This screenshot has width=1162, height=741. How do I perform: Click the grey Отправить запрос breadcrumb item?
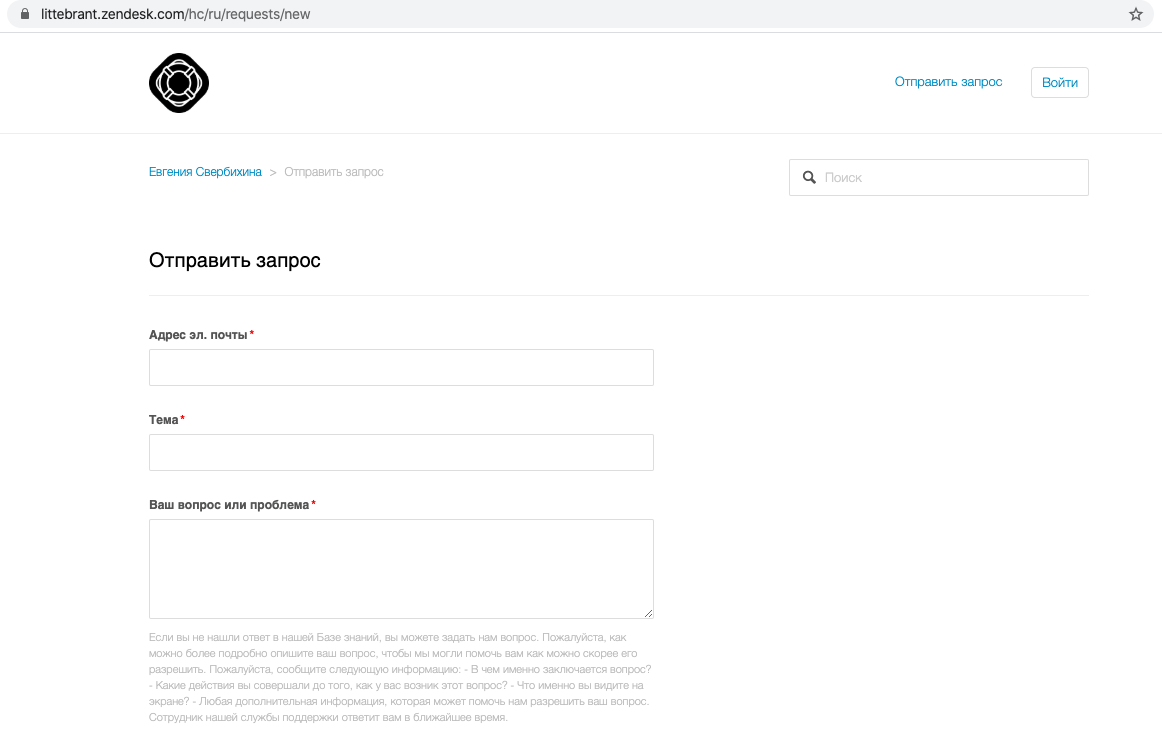coord(334,172)
